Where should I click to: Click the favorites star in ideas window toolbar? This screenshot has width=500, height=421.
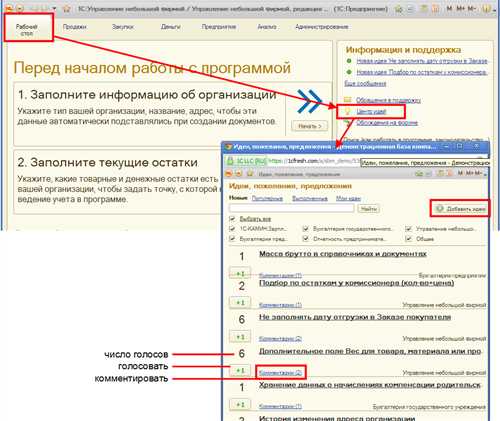pos(250,173)
